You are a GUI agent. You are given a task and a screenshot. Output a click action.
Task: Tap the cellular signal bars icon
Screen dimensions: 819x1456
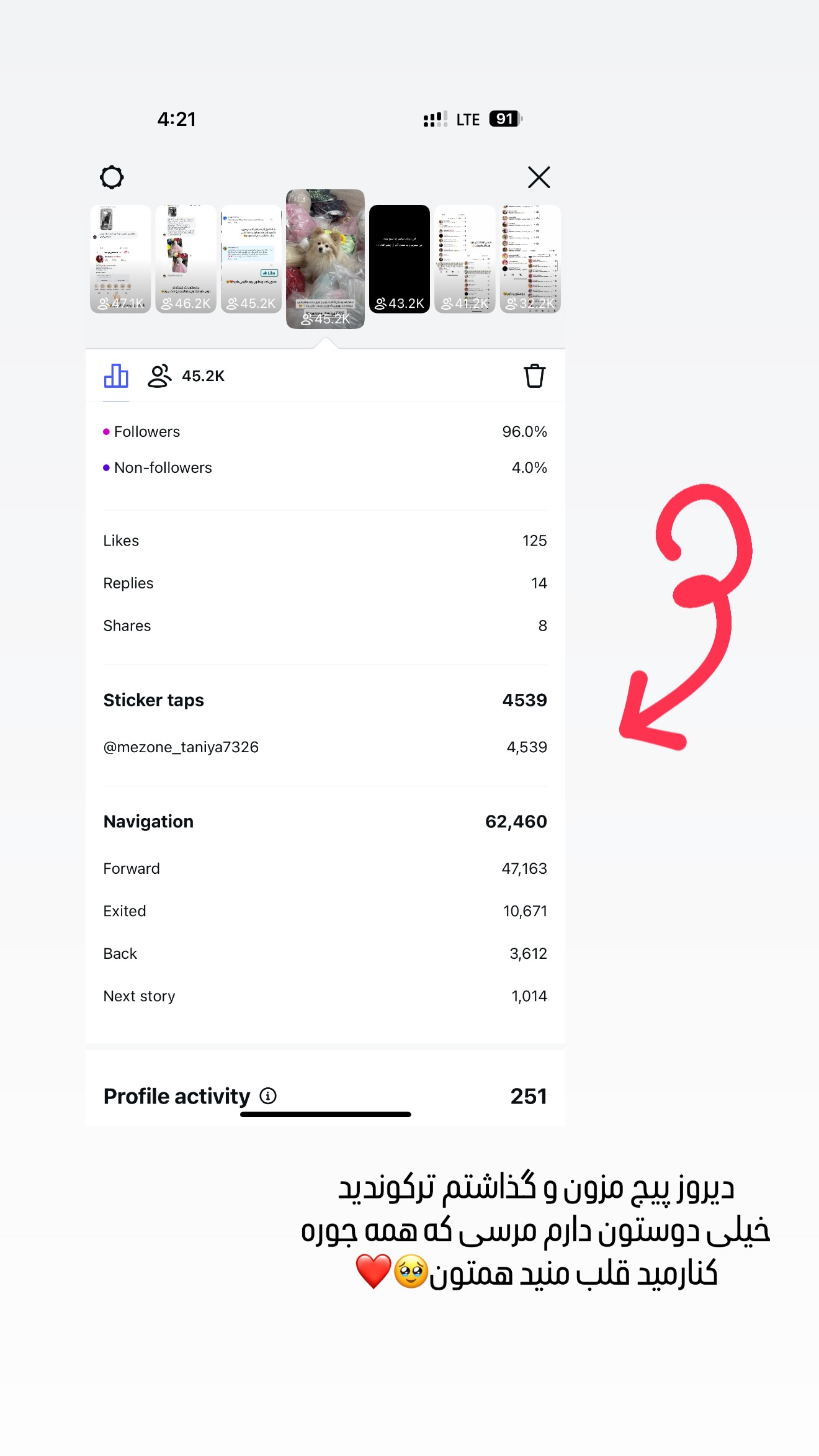(435, 119)
